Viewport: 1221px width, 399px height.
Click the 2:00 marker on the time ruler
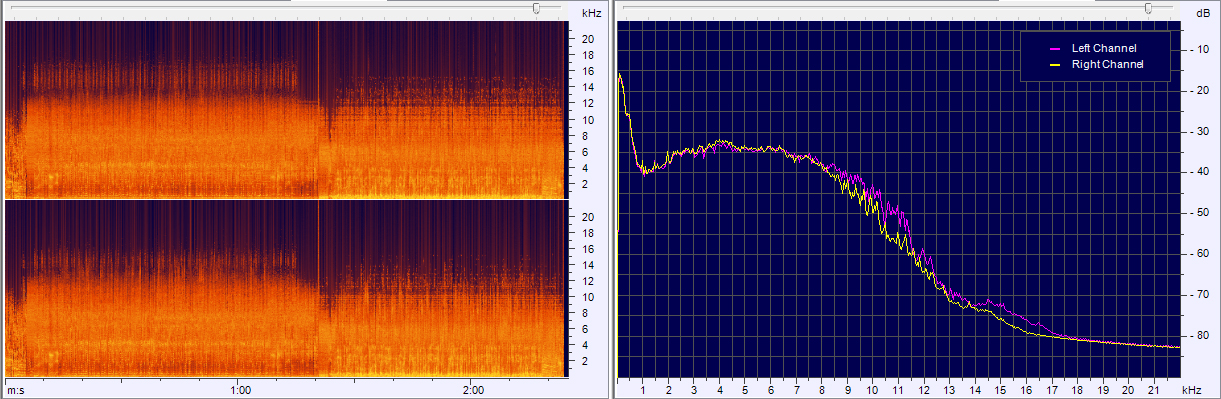474,390
